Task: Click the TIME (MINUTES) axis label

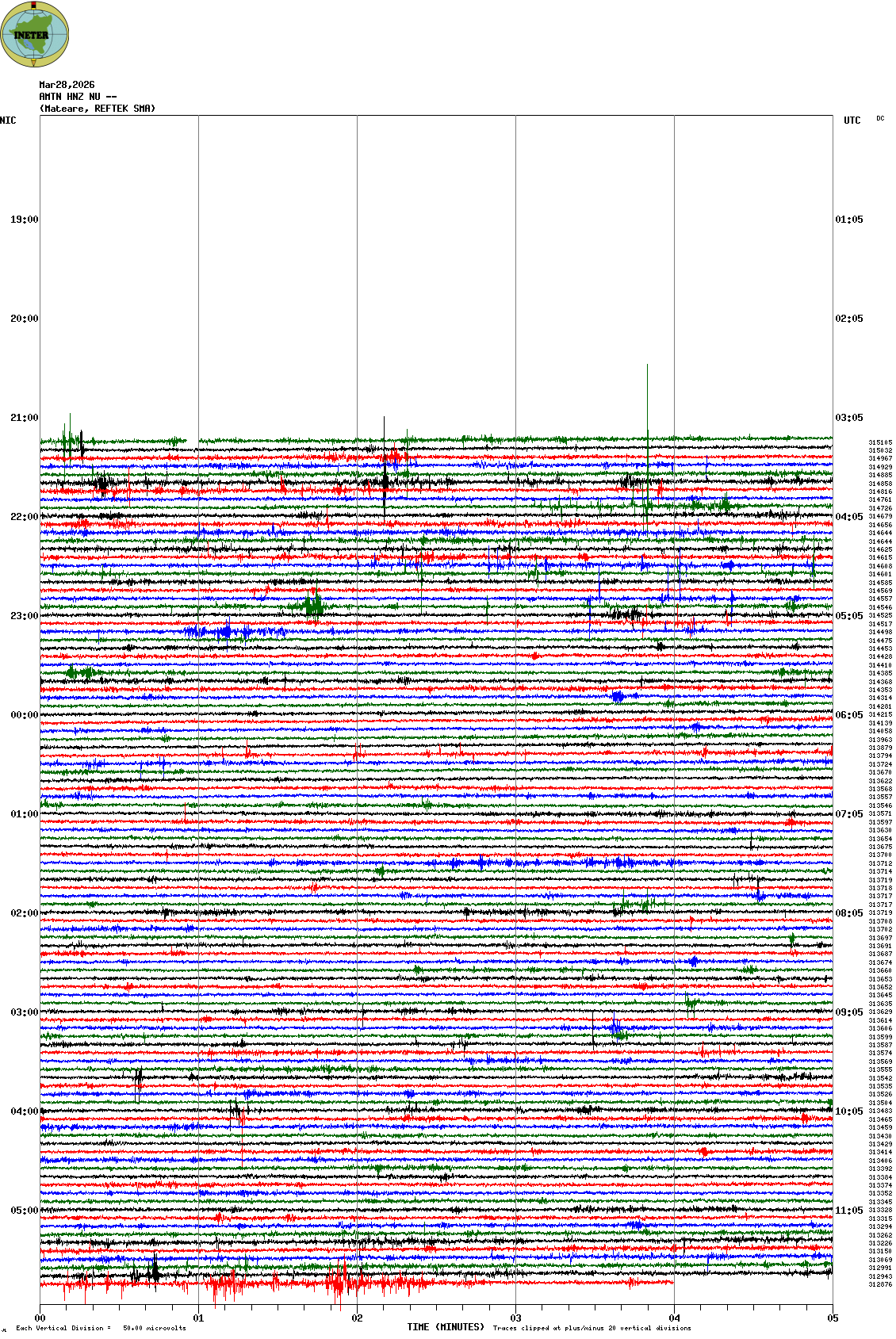Action: pyautogui.click(x=445, y=1326)
